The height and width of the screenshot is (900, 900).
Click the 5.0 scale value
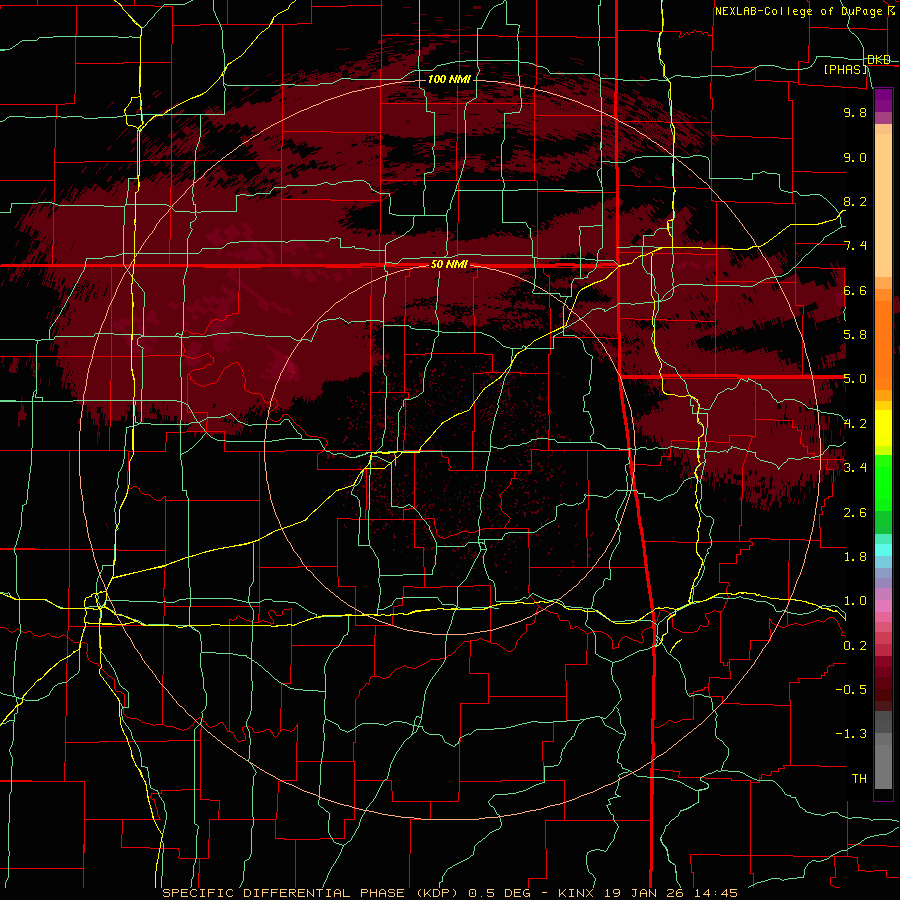coord(855,379)
